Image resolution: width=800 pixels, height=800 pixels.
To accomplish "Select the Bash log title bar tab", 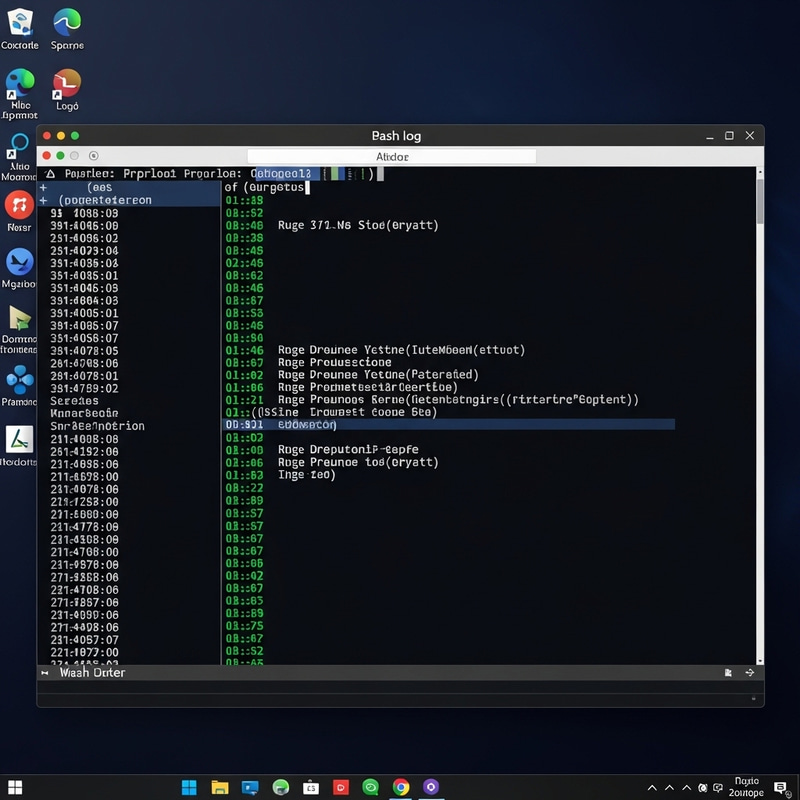I will click(398, 135).
